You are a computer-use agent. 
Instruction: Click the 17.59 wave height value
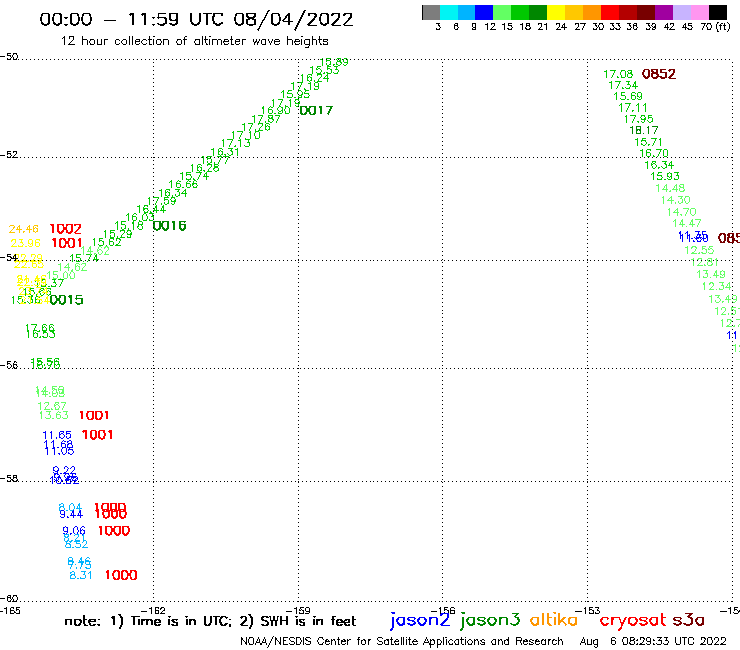(x=161, y=201)
